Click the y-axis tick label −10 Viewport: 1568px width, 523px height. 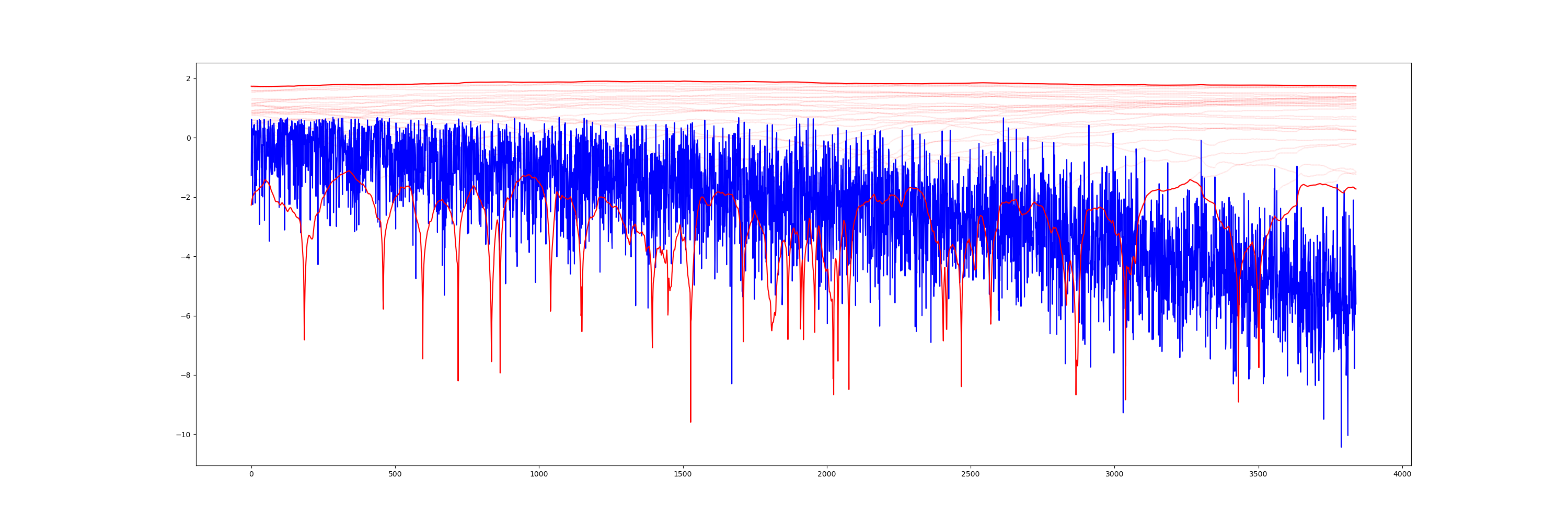(x=183, y=435)
